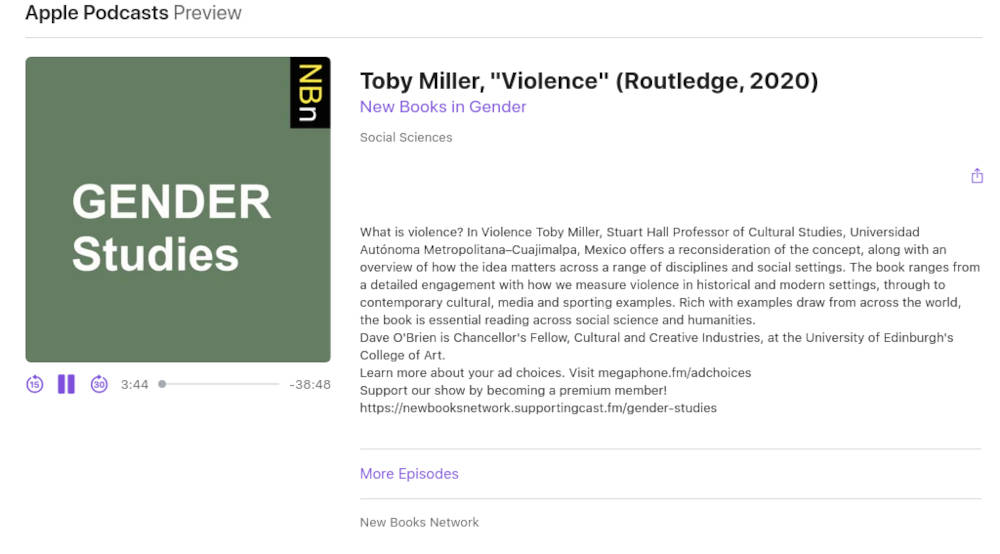Click the New Books Network publisher text
Image resolution: width=1000 pixels, height=554 pixels.
tap(419, 522)
